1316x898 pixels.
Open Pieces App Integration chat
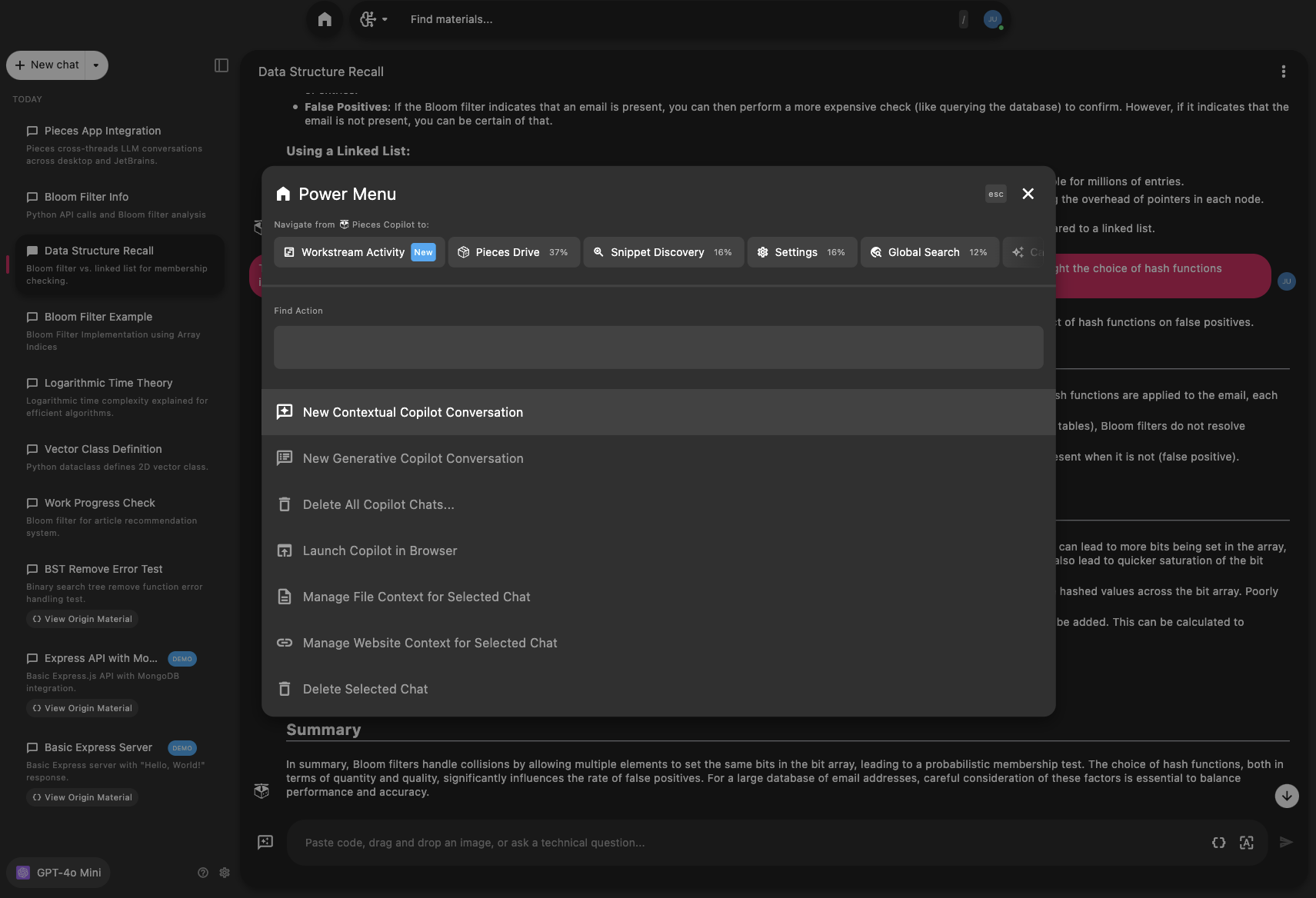coord(119,145)
